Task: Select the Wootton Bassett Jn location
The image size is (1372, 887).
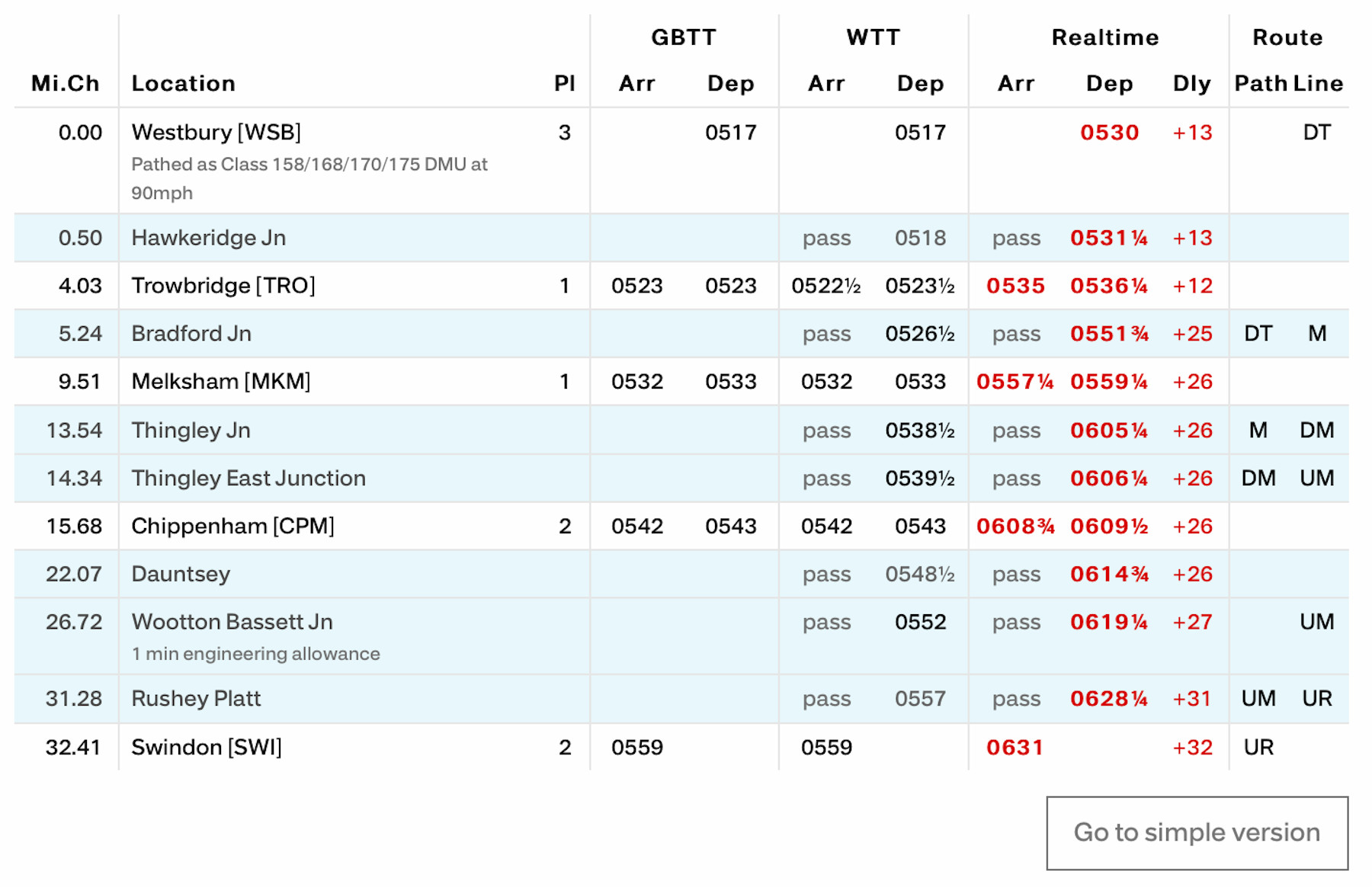Action: coord(232,622)
